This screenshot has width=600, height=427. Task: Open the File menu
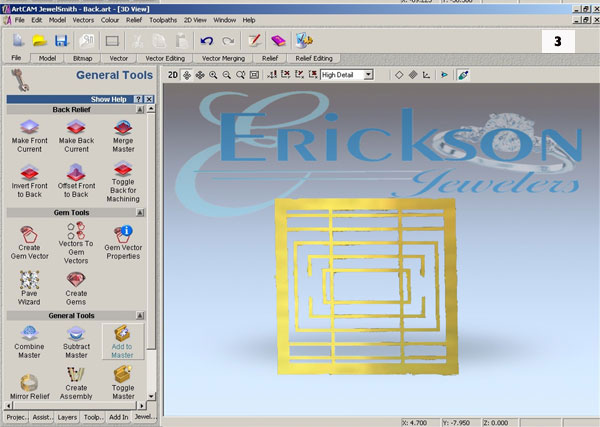point(20,20)
